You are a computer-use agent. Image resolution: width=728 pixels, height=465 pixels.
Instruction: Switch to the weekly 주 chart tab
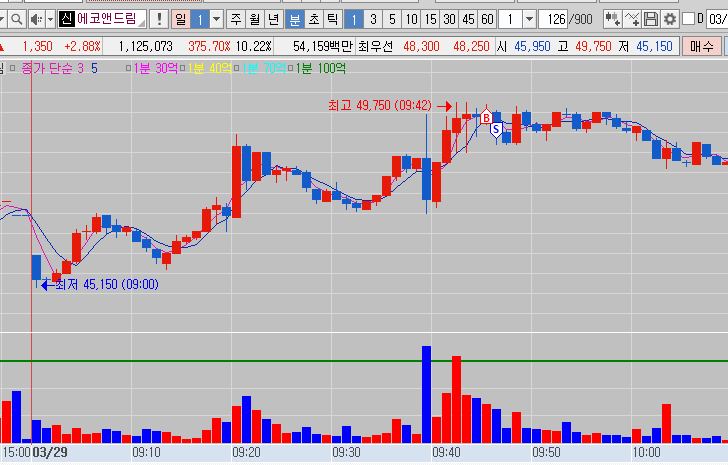[x=235, y=19]
